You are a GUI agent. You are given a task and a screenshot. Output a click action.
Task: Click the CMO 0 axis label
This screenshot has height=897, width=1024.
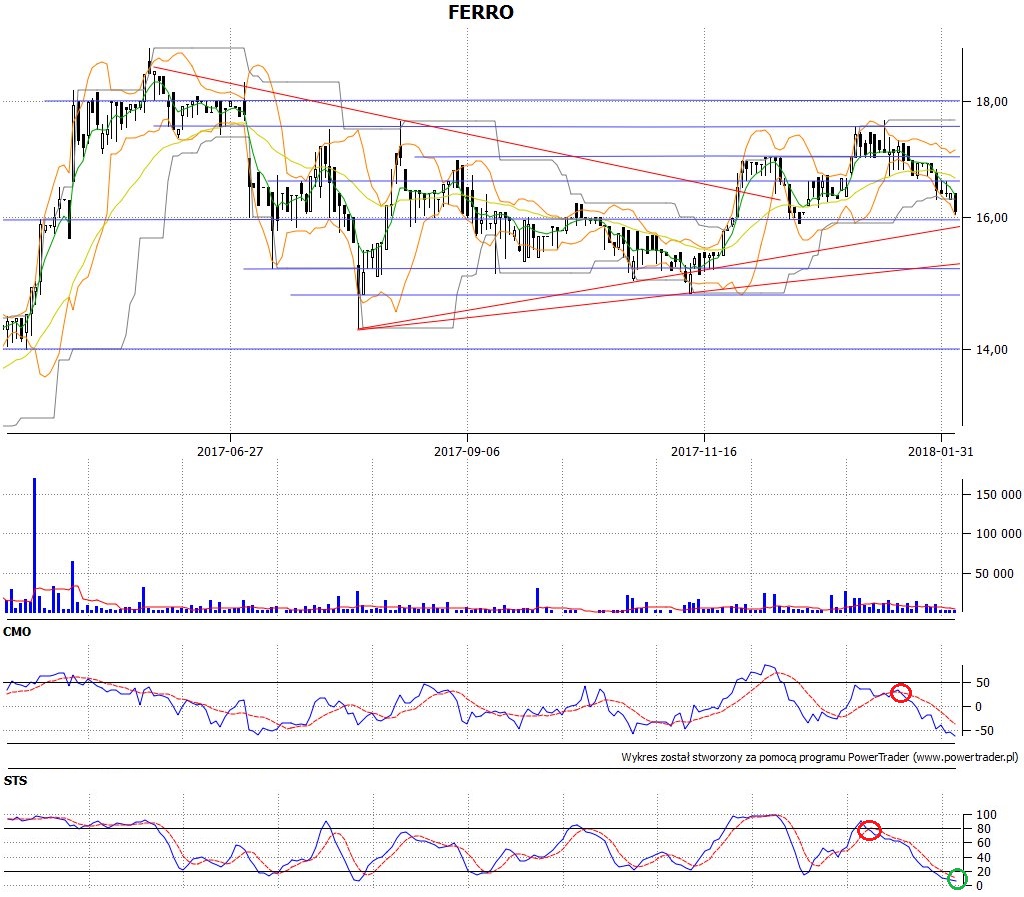[x=978, y=707]
